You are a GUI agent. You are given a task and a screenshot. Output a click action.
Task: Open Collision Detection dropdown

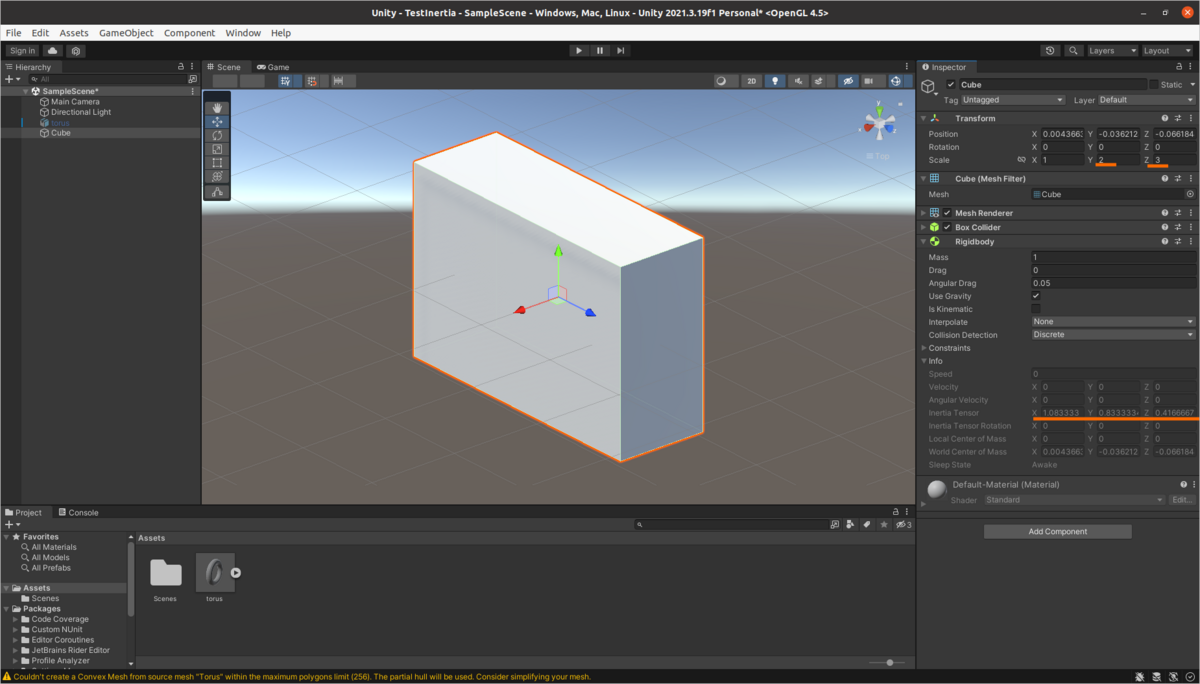pos(1113,335)
